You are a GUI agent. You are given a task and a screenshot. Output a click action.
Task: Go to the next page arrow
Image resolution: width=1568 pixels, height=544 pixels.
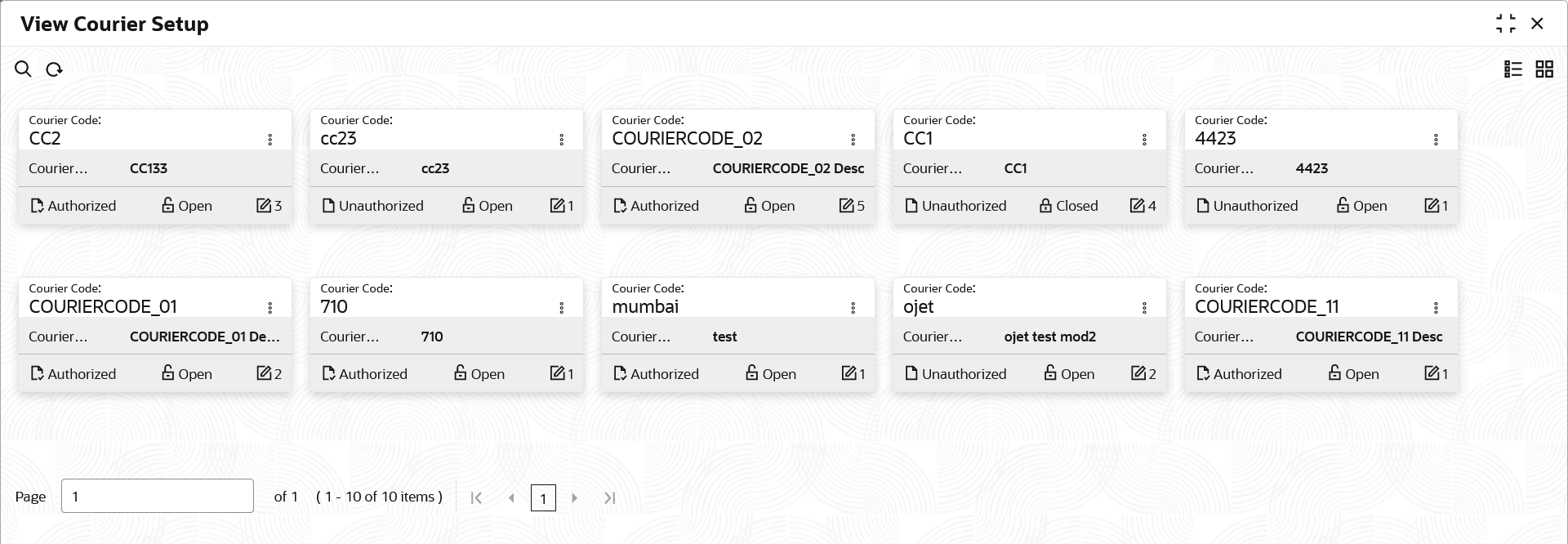coord(575,497)
